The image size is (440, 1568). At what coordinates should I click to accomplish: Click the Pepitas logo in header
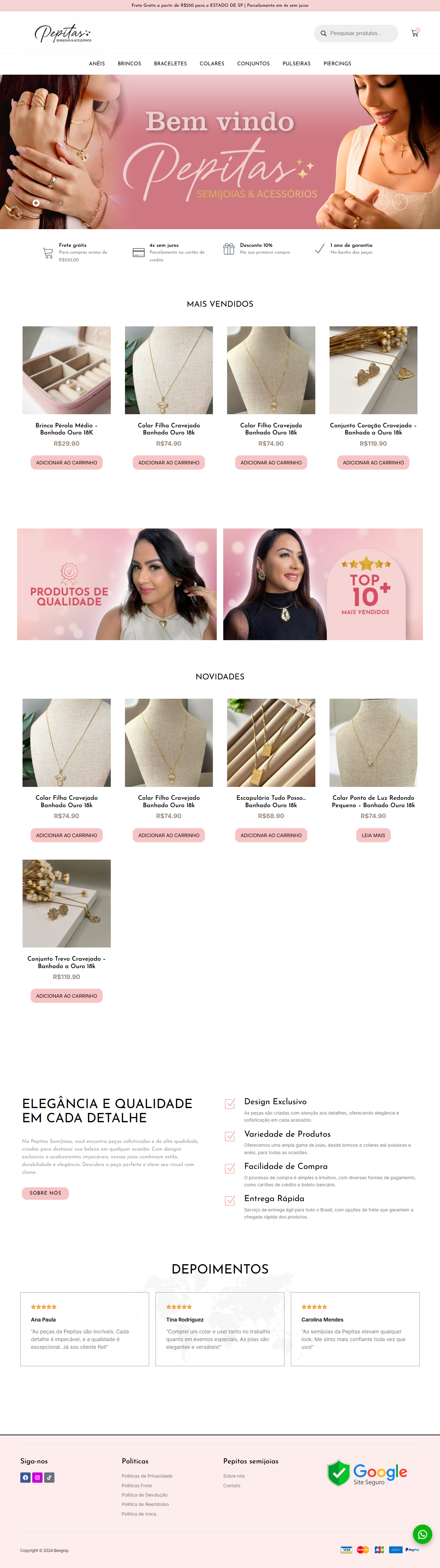(x=63, y=33)
